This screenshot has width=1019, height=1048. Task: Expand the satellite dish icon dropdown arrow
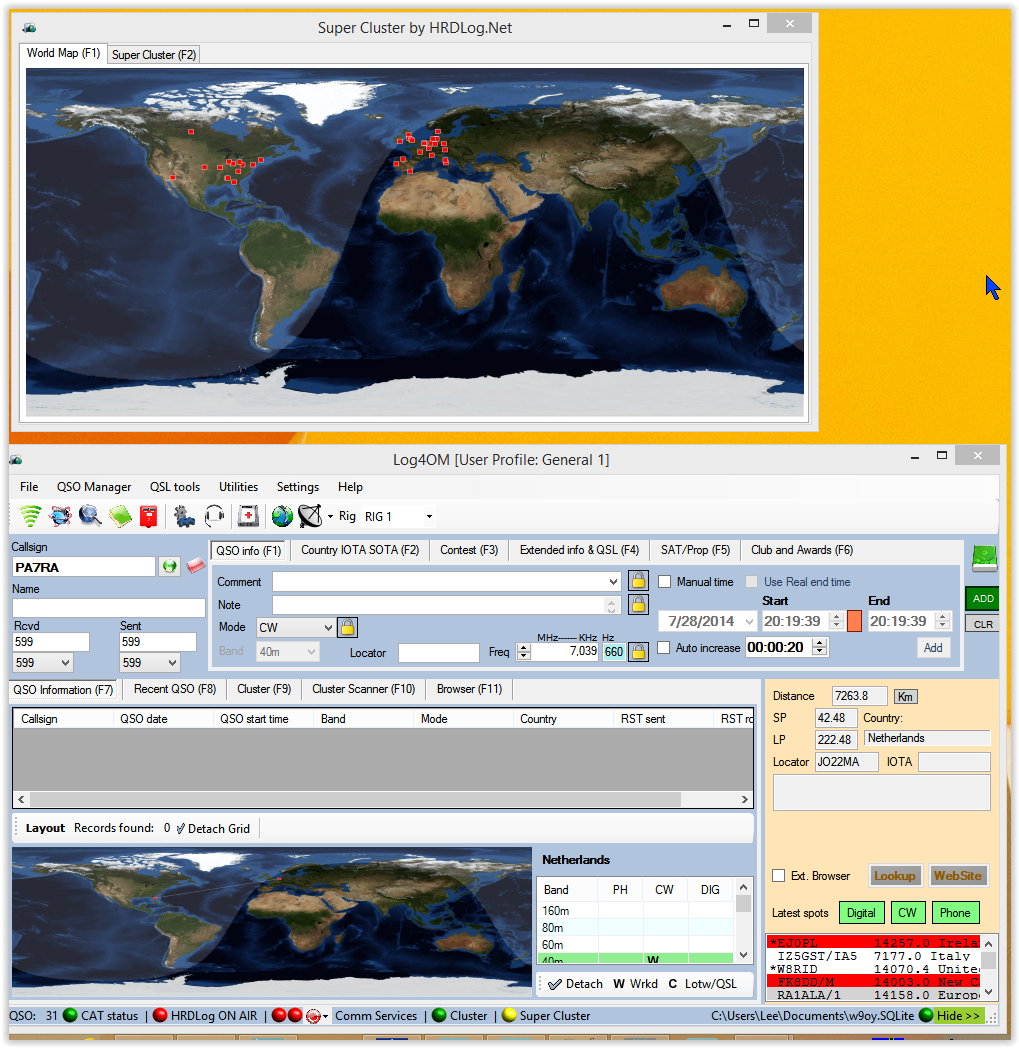[x=330, y=516]
